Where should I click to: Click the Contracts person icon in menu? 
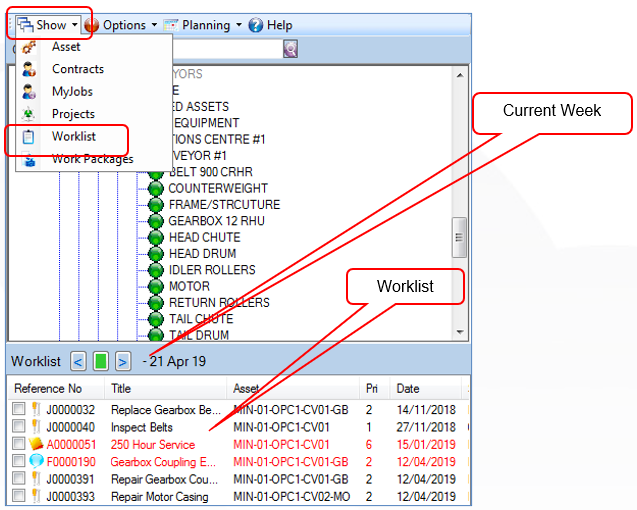tap(29, 69)
